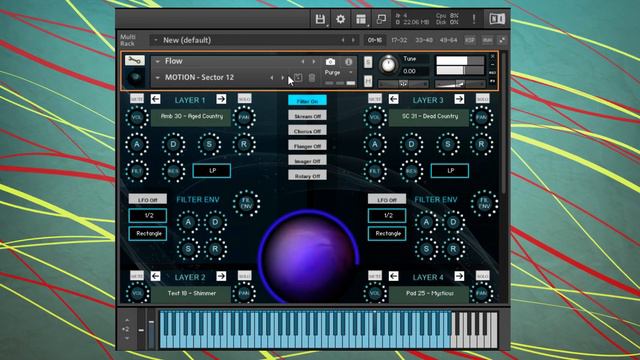
Task: Go to previous snapshot of MOTION - Sector 12
Action: coord(272,78)
